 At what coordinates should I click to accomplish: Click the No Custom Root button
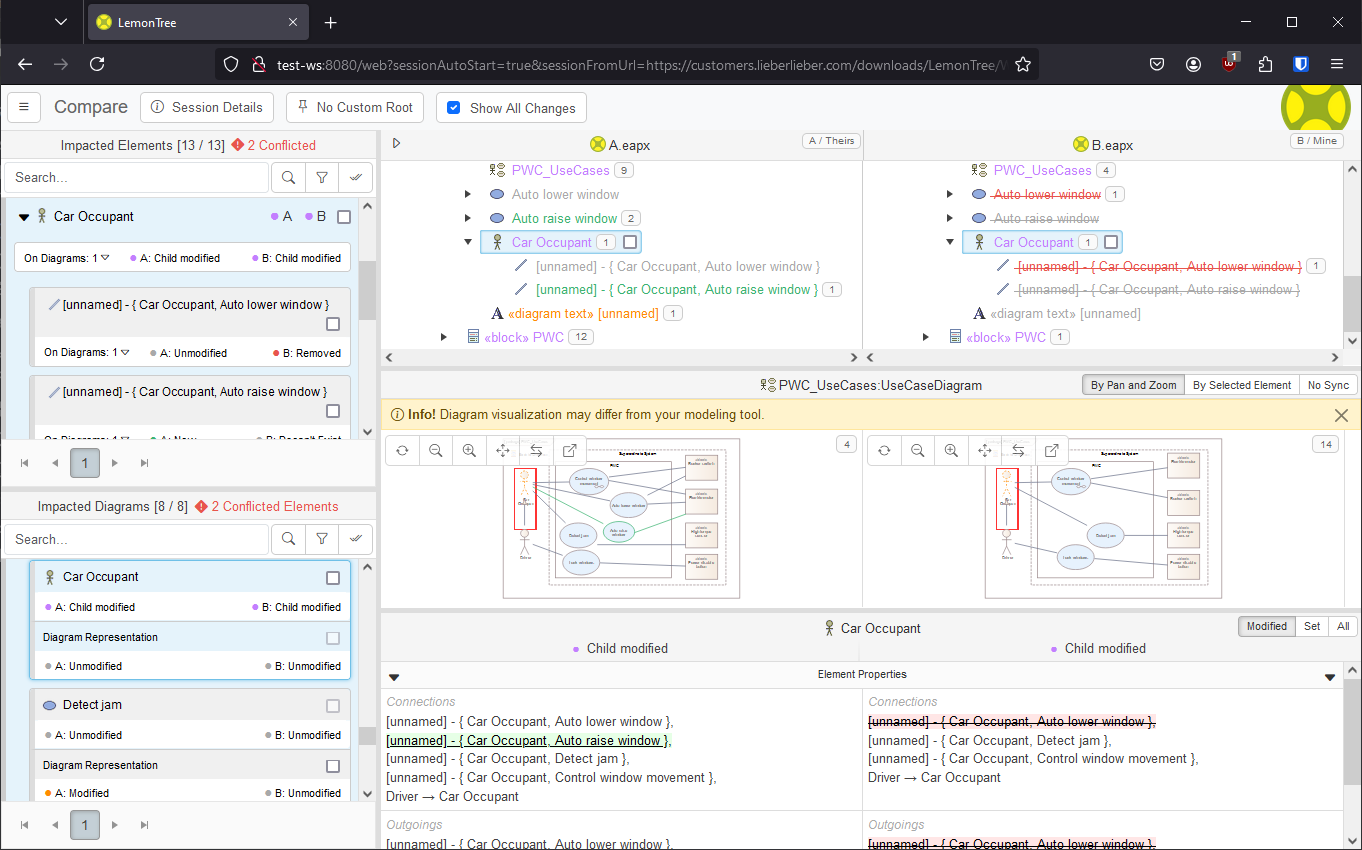(355, 107)
